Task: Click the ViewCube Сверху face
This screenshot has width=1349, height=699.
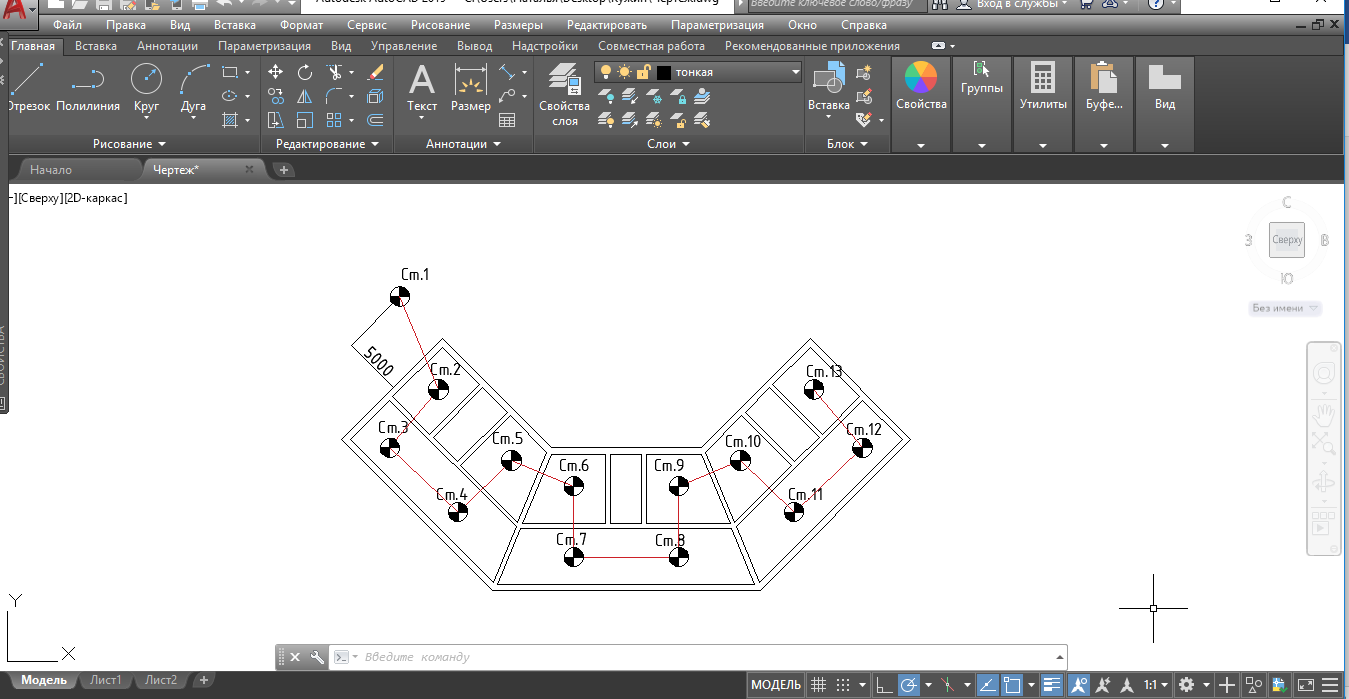Action: point(1287,240)
